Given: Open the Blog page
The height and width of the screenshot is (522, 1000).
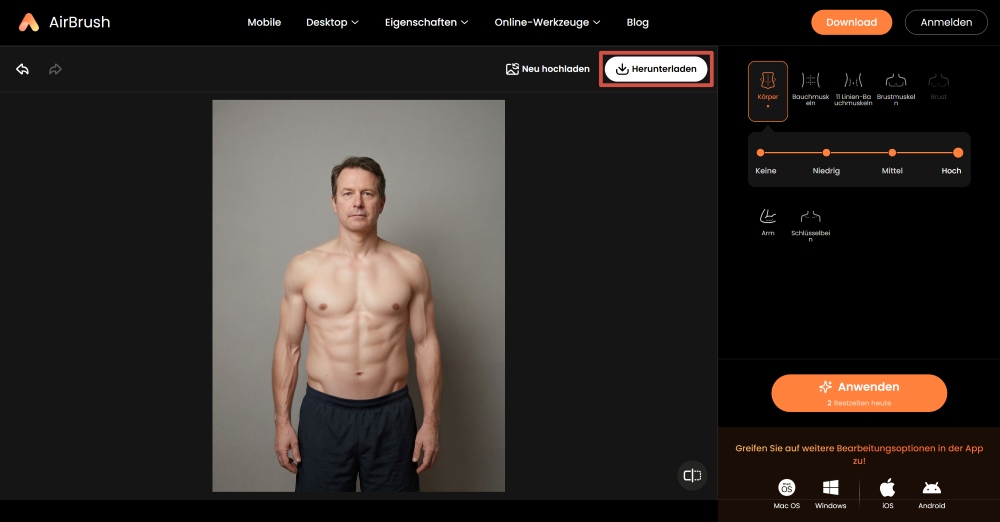Looking at the screenshot, I should (637, 22).
